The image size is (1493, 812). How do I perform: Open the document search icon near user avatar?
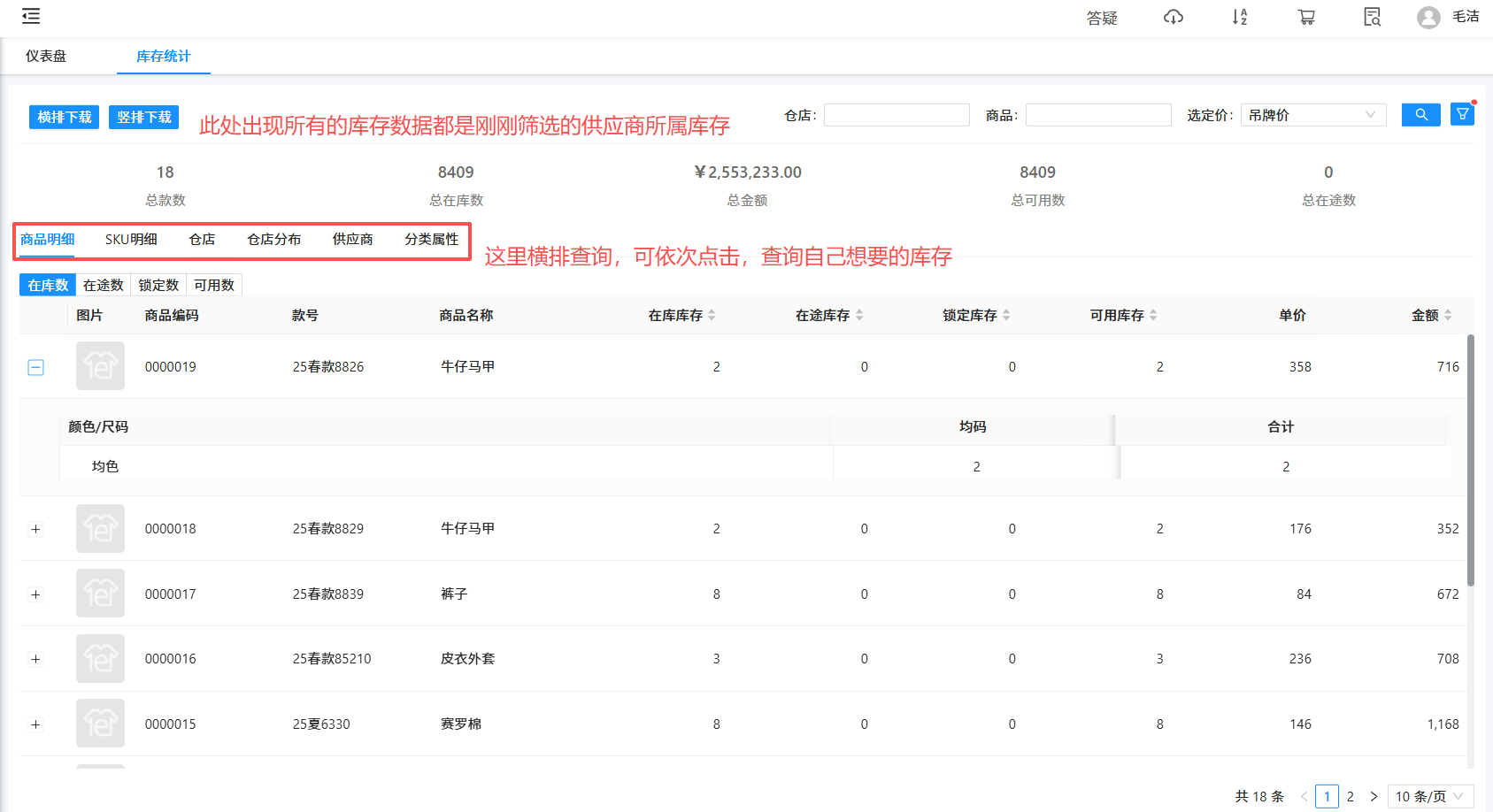[x=1371, y=17]
